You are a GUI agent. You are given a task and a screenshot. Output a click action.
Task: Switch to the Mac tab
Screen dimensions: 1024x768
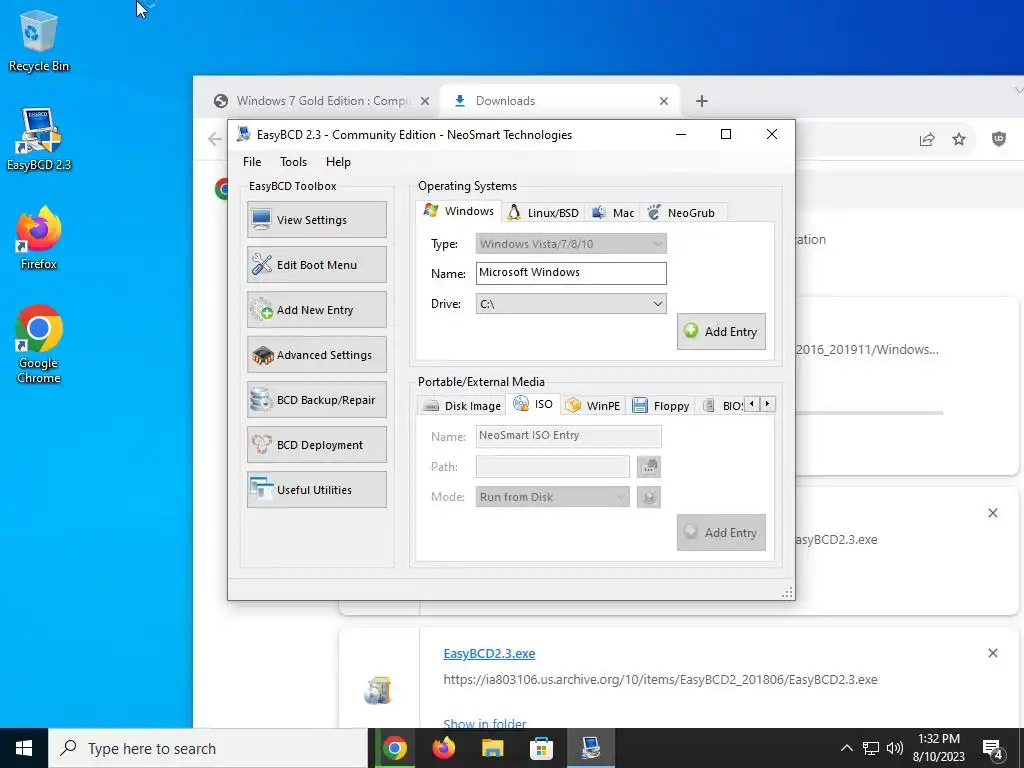(x=613, y=213)
